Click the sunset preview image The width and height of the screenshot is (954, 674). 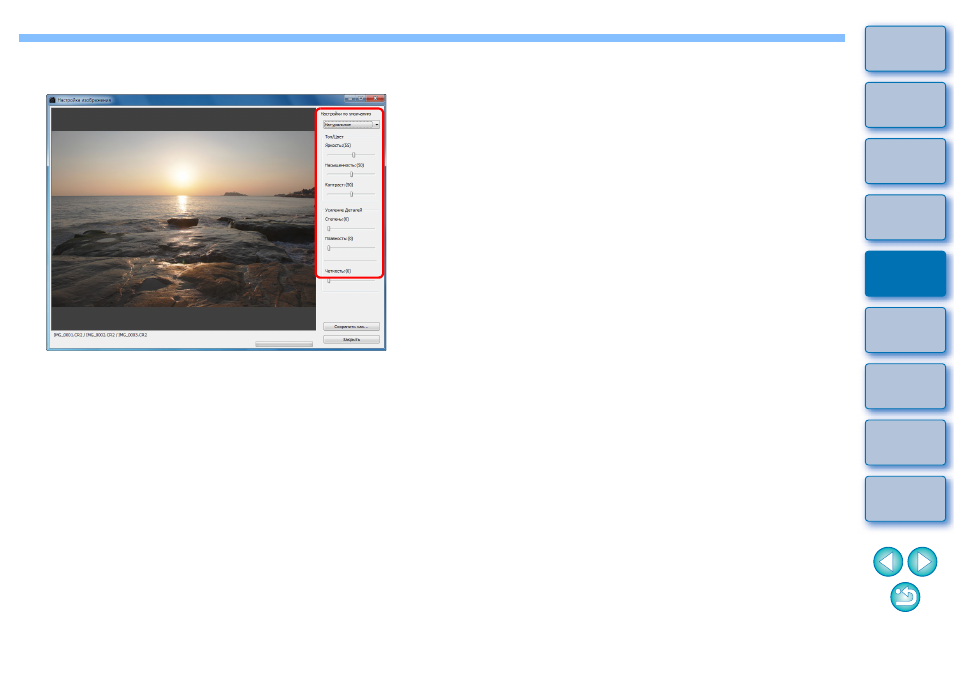click(183, 219)
